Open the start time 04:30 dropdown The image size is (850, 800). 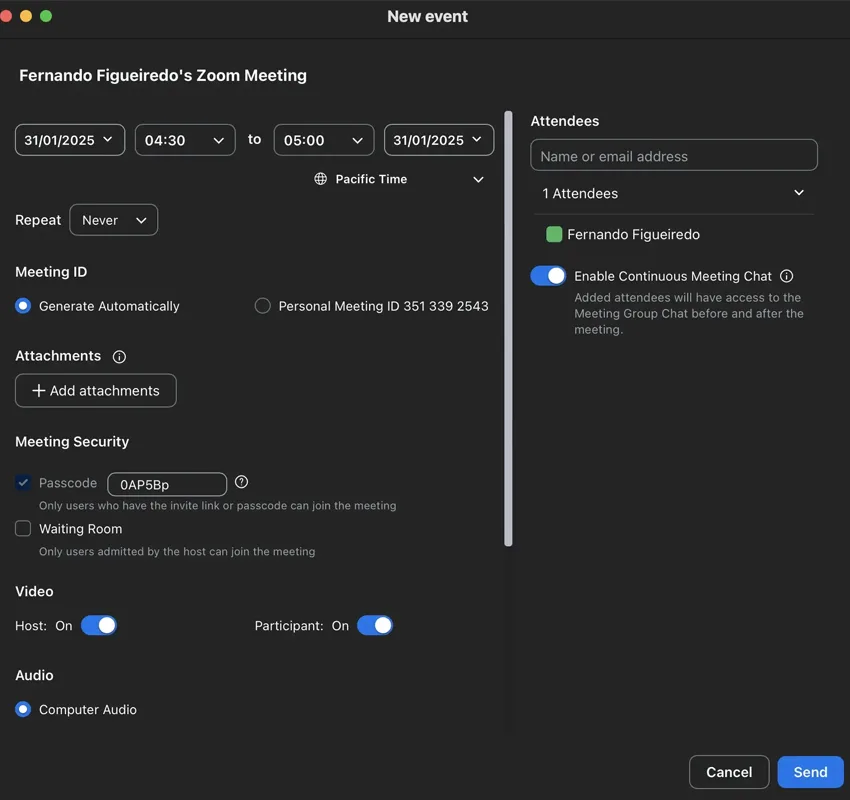(x=185, y=140)
